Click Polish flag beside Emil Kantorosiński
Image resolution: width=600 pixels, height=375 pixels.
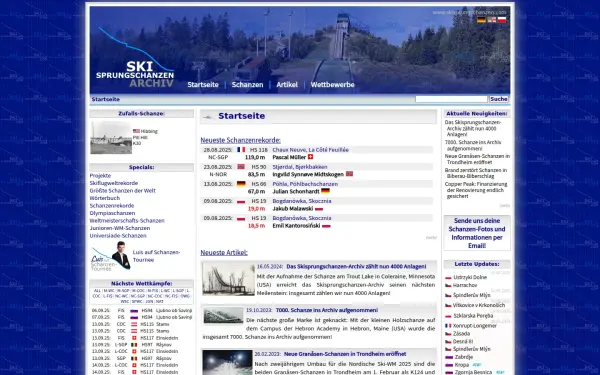(x=326, y=226)
